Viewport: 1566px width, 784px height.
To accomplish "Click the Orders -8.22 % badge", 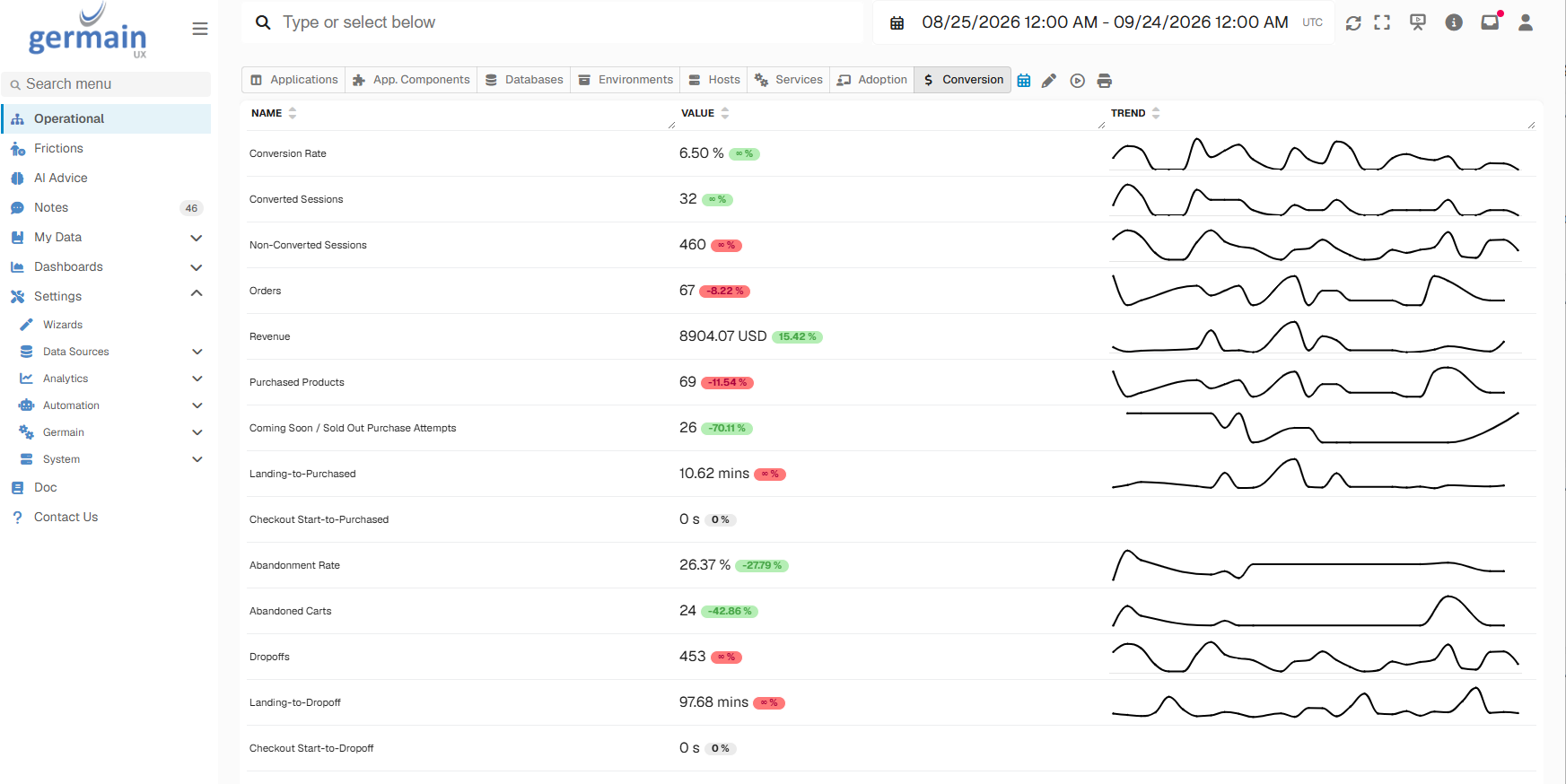I will point(724,292).
